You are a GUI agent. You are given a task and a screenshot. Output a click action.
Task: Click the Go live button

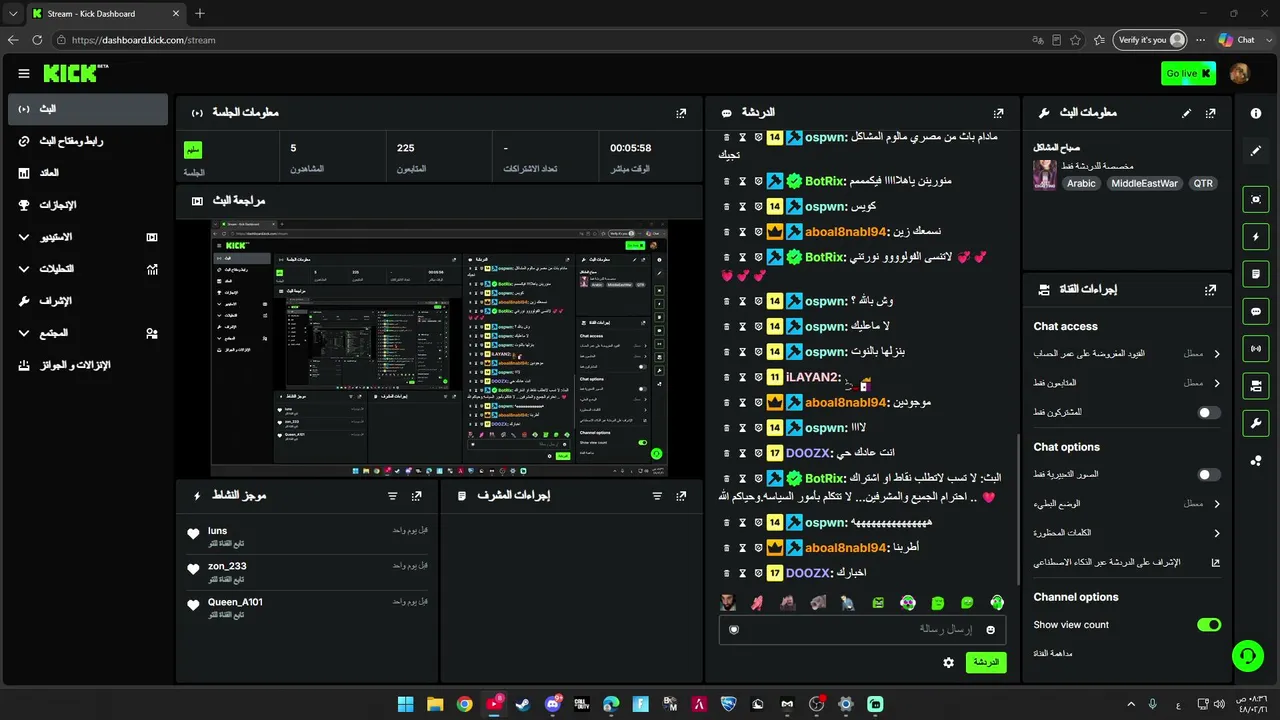click(x=1188, y=73)
